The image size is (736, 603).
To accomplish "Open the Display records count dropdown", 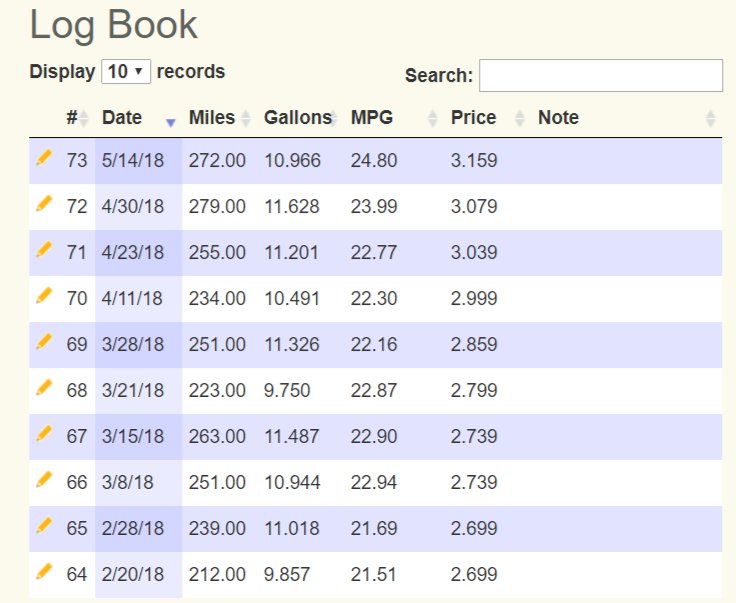I will [126, 72].
